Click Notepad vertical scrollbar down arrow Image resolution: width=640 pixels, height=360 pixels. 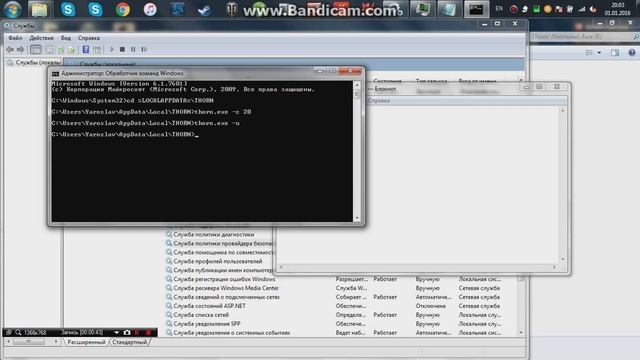[563, 259]
